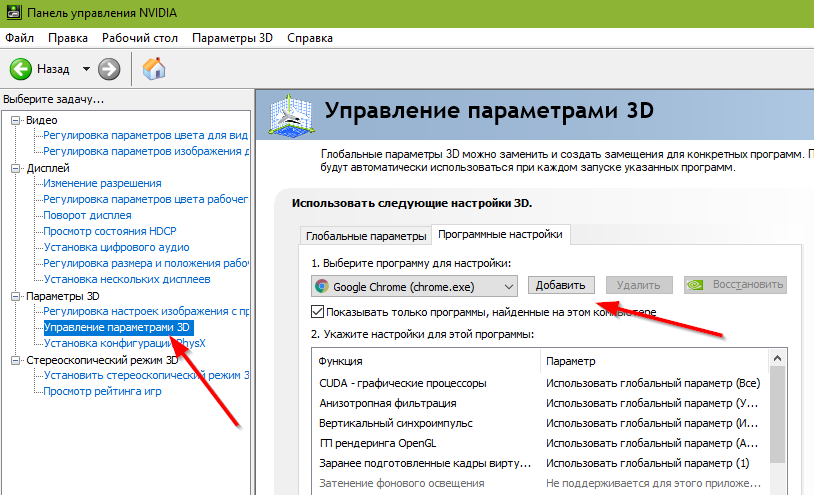
Task: Open Регулировка параметров изображения link
Action: (146, 151)
